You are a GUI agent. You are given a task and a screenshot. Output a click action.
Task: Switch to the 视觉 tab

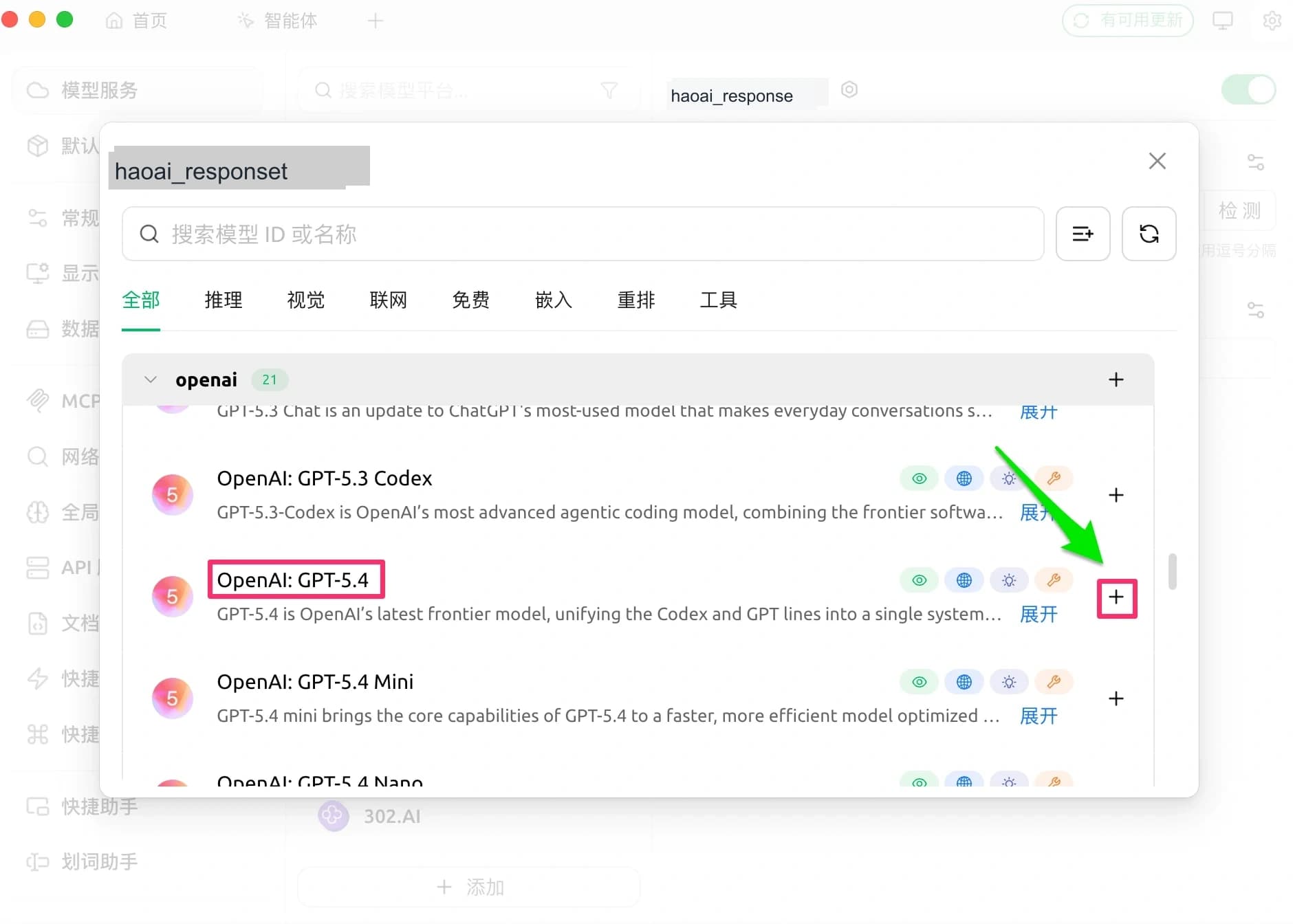click(306, 300)
